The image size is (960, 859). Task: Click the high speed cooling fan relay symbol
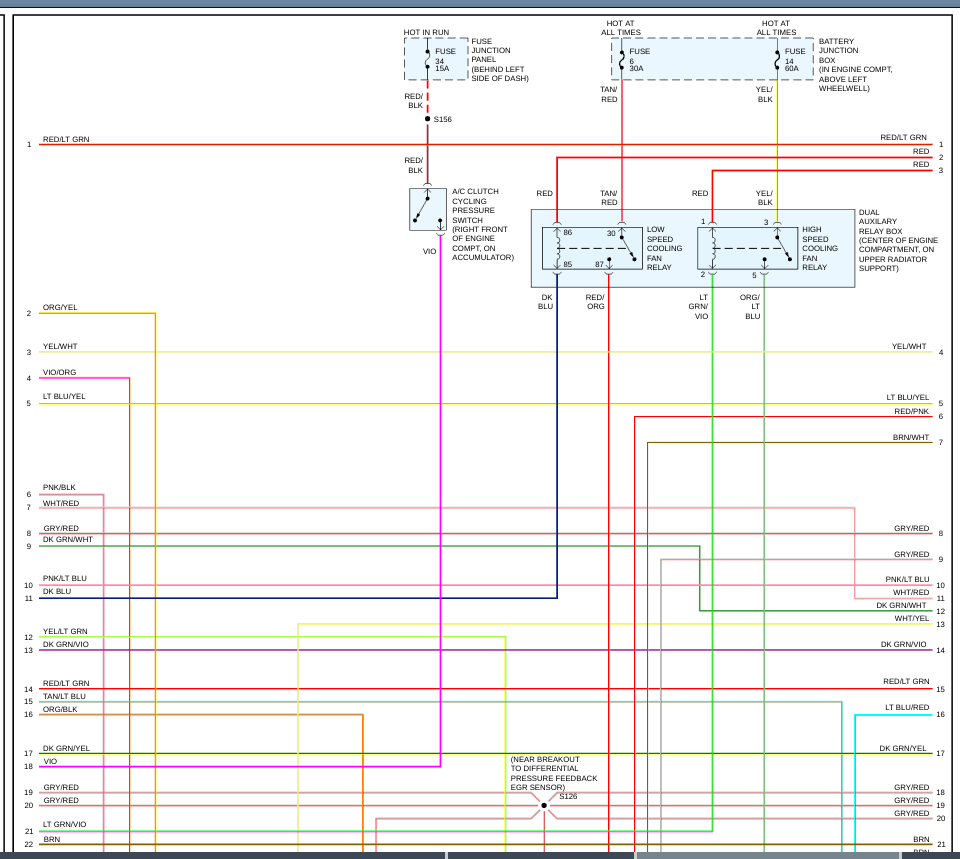(747, 248)
